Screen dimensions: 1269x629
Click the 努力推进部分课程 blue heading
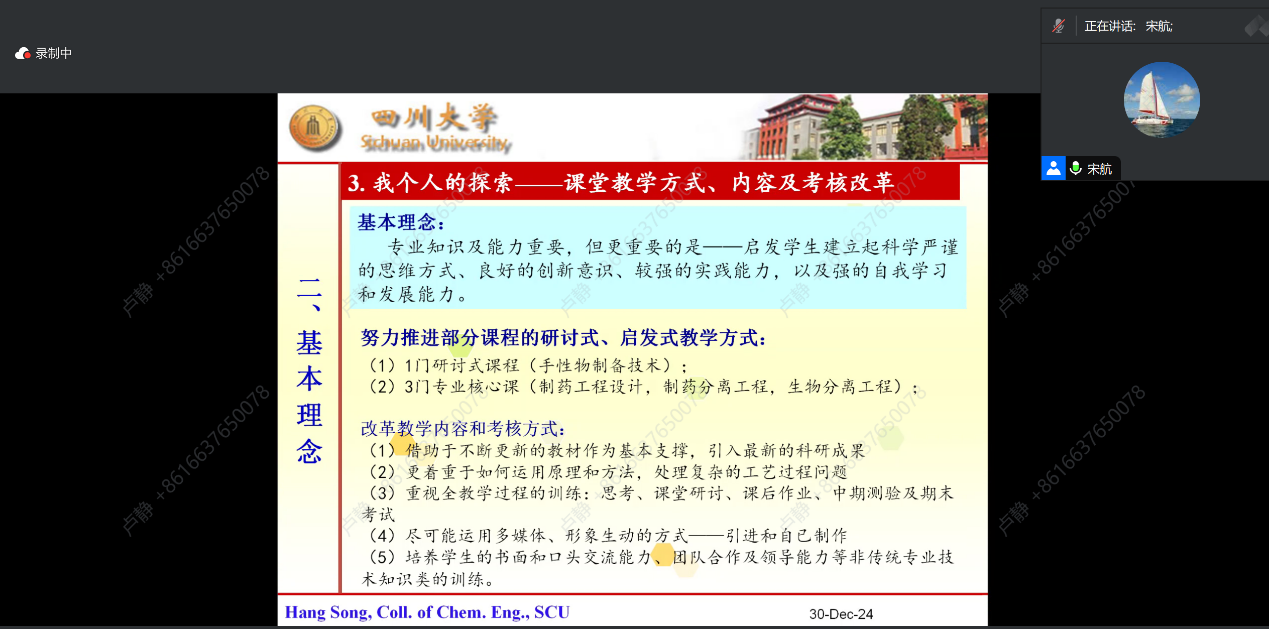(563, 338)
